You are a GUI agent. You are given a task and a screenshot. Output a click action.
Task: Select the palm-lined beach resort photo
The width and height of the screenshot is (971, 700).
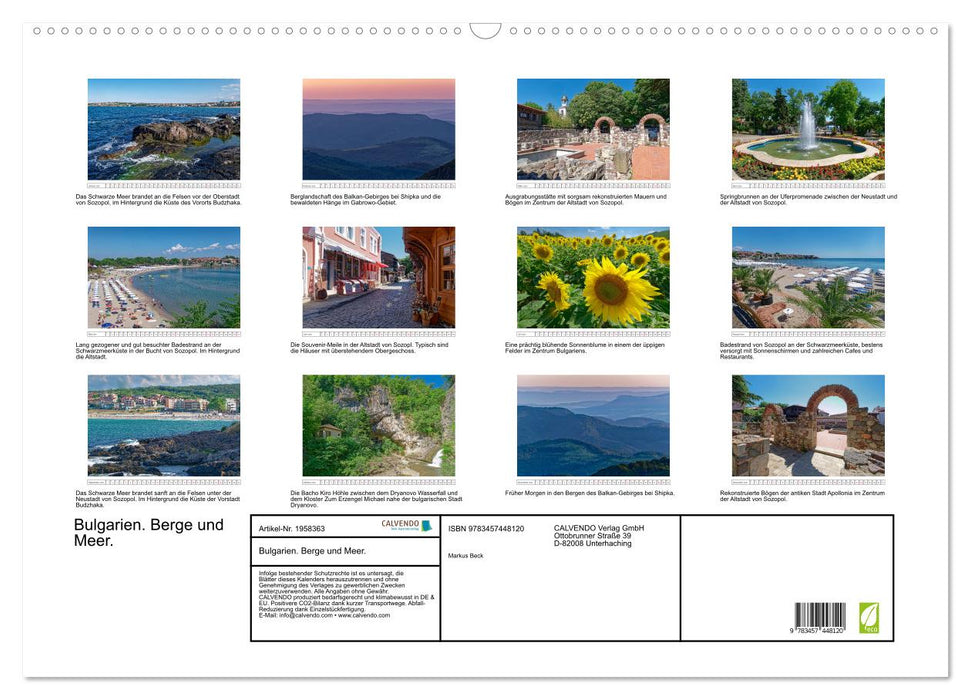(808, 278)
